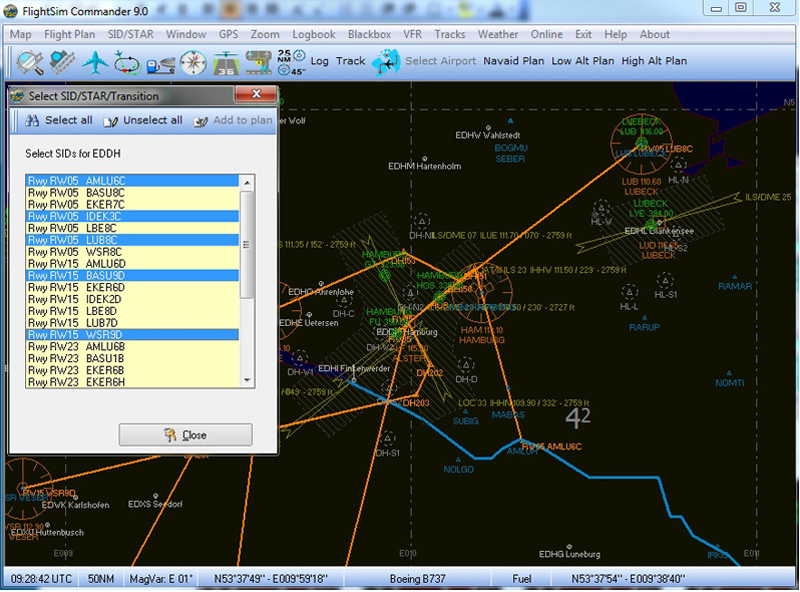Select the Rwy RW05 EKER7C row

coord(132,205)
